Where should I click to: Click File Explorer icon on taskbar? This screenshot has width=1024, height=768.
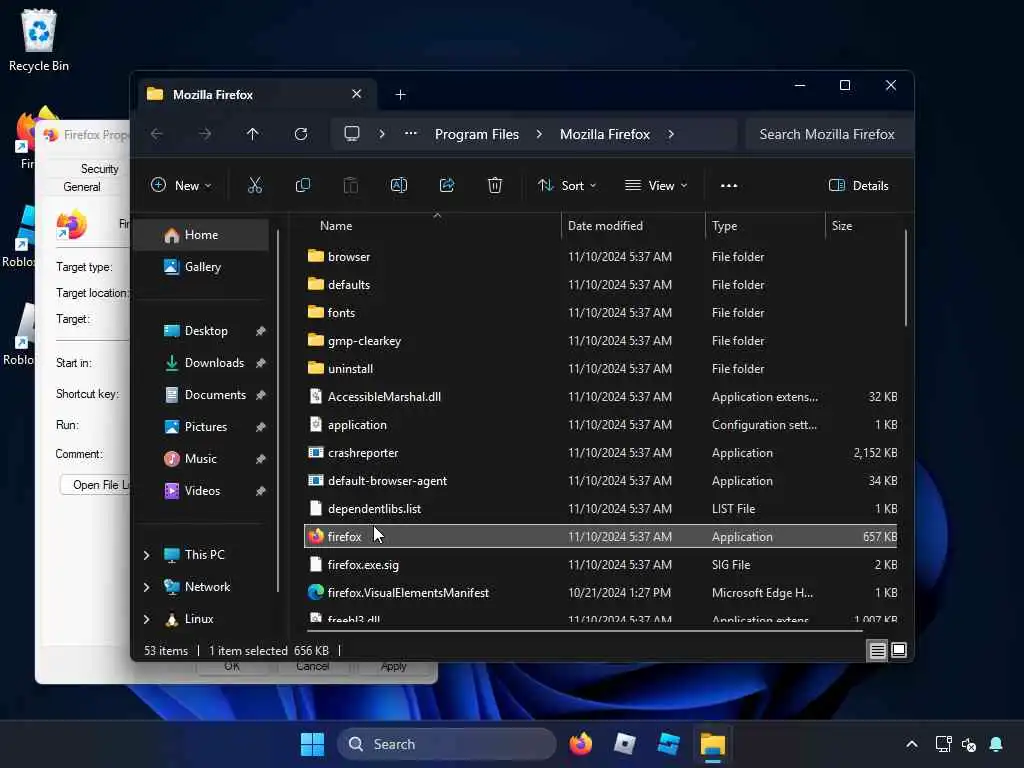coord(713,744)
